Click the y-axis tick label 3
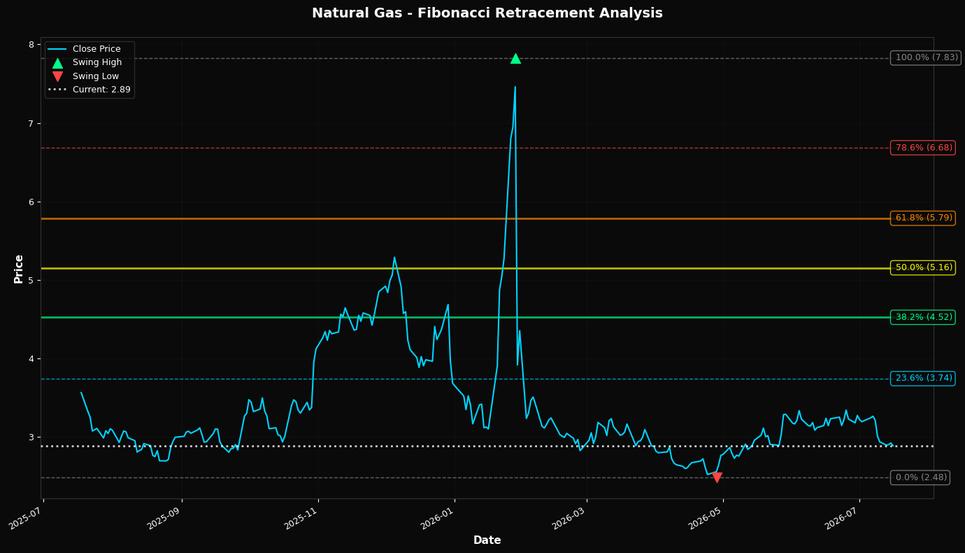The width and height of the screenshot is (965, 553). pyautogui.click(x=31, y=437)
